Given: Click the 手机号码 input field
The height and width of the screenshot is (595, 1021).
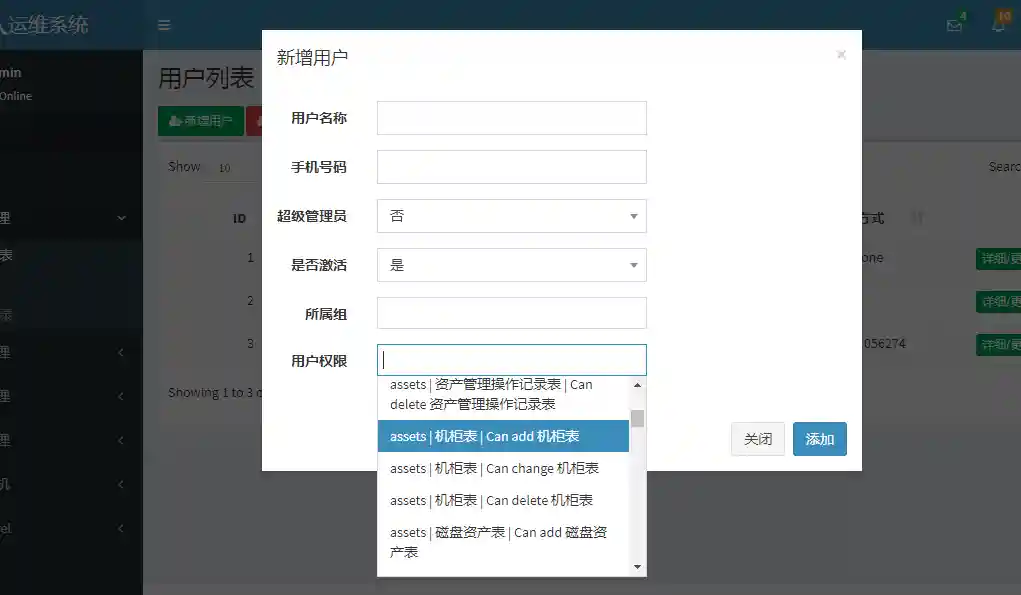Looking at the screenshot, I should click(512, 167).
